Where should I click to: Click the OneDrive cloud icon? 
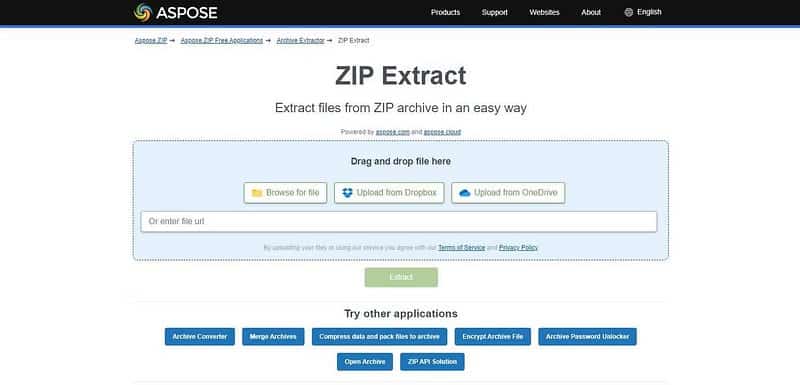465,193
